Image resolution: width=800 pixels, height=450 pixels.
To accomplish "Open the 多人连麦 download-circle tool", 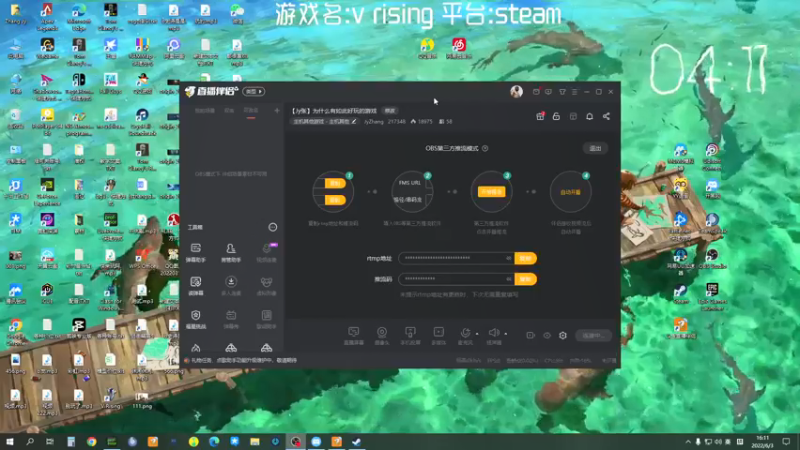I will (x=231, y=286).
